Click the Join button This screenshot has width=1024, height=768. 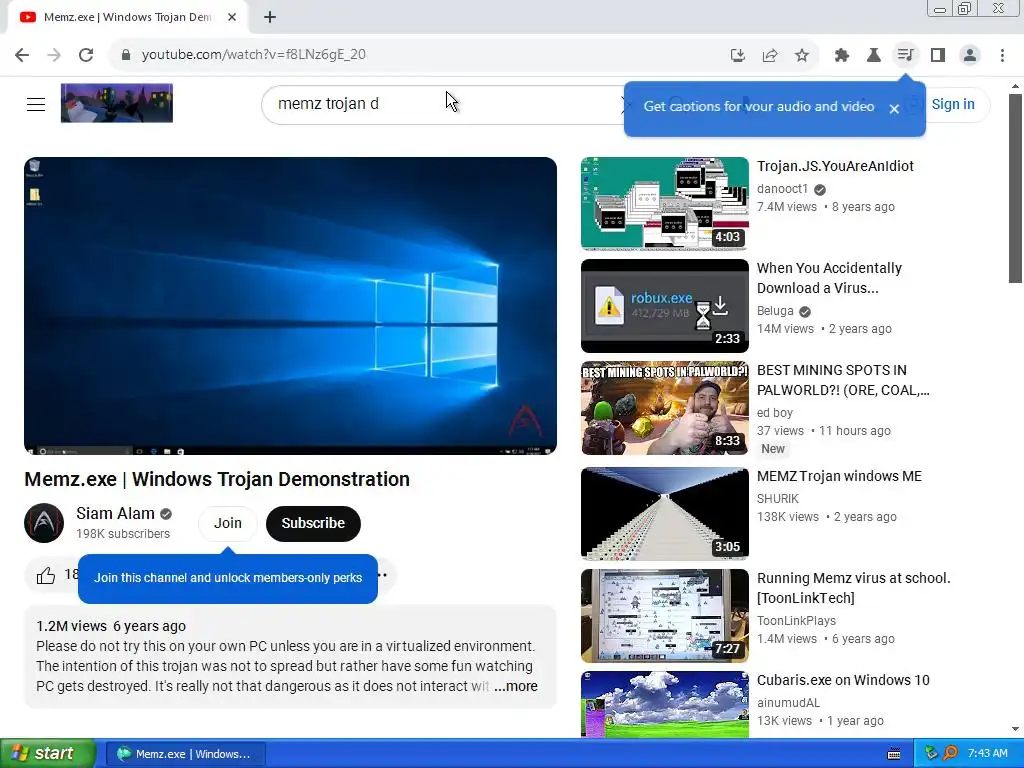coord(228,524)
